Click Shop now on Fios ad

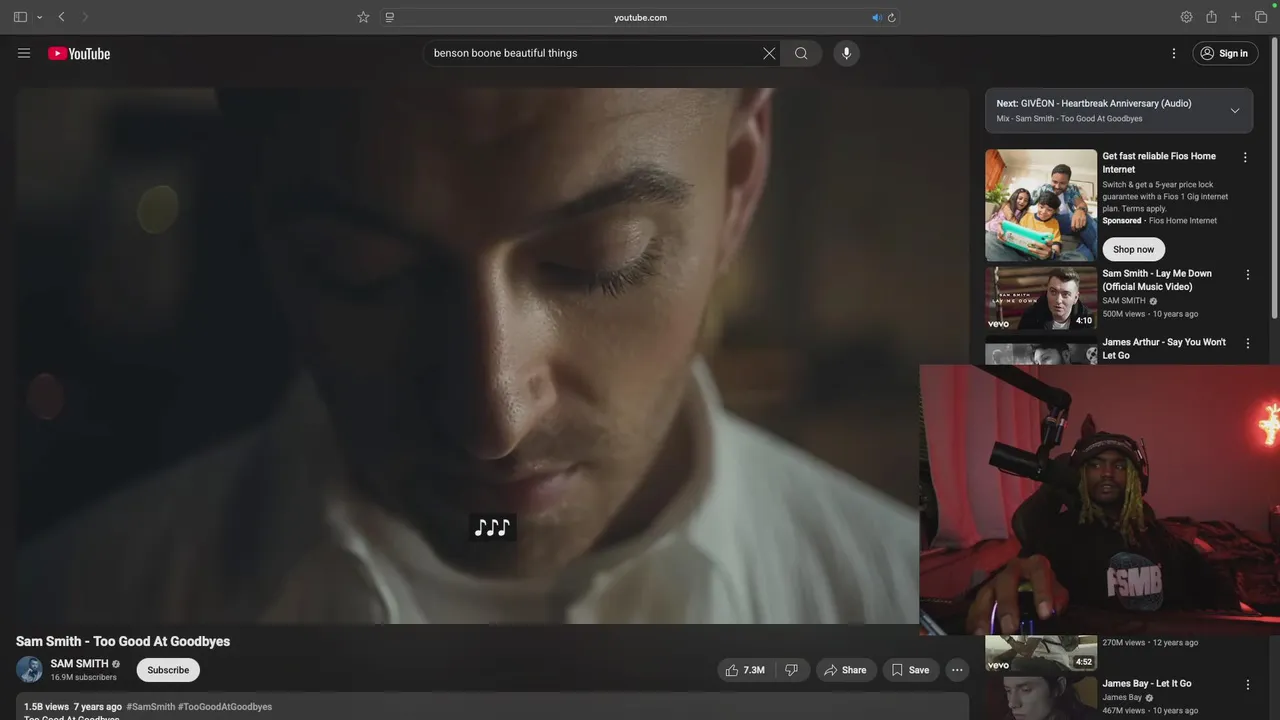(1133, 249)
